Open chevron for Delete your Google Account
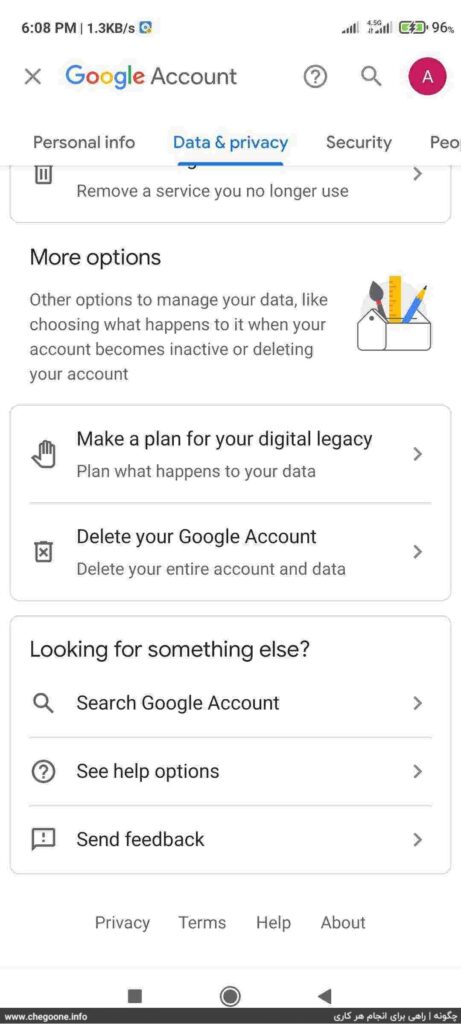 (418, 552)
